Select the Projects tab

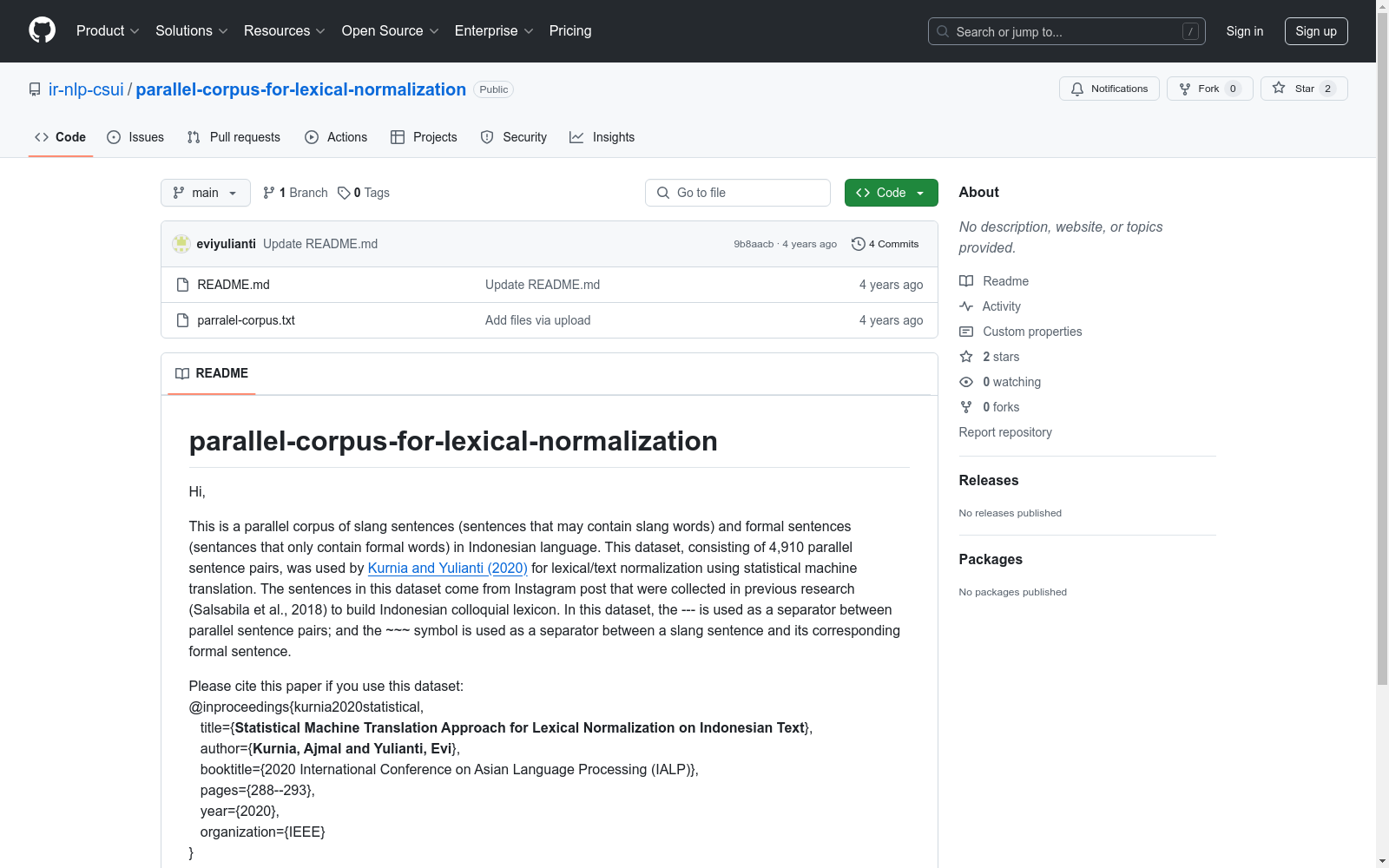pyautogui.click(x=424, y=137)
